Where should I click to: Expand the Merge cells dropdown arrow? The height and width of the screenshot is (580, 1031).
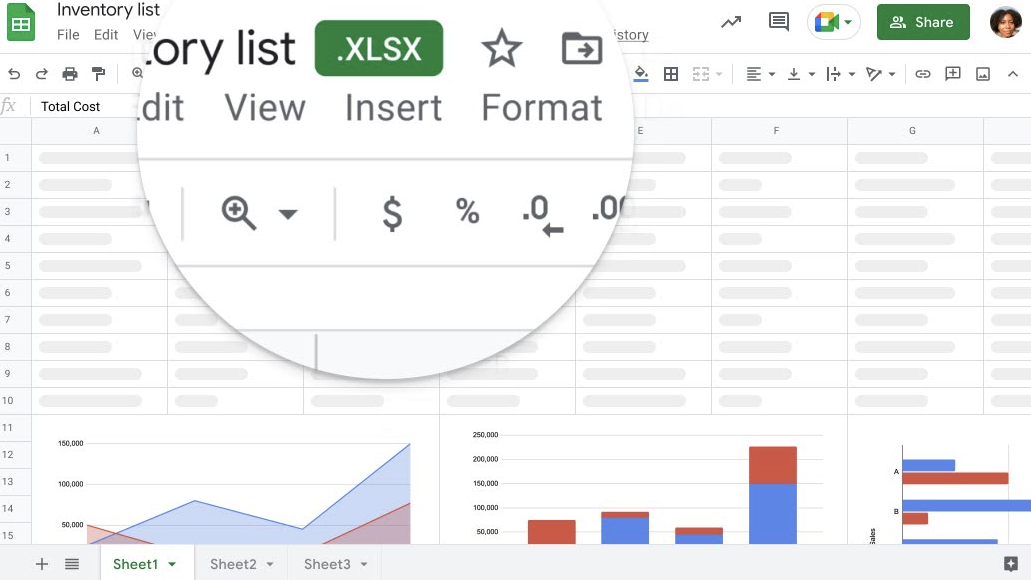point(719,74)
